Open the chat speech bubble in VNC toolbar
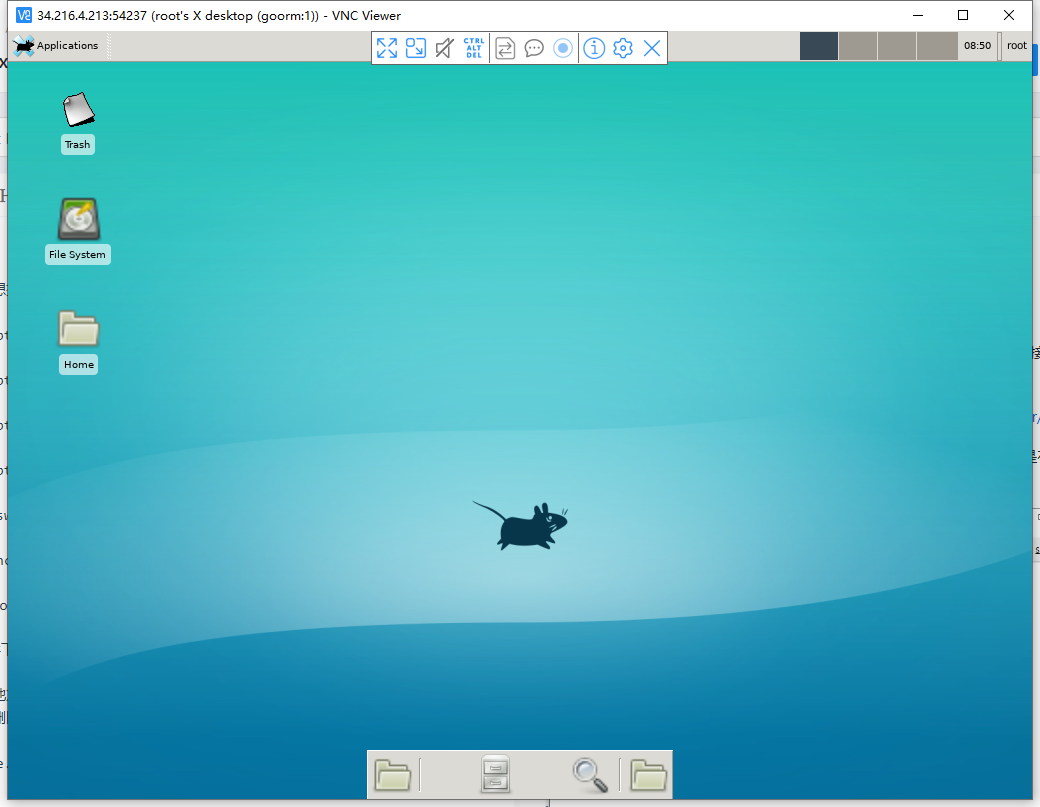This screenshot has height=807, width=1040. [534, 48]
